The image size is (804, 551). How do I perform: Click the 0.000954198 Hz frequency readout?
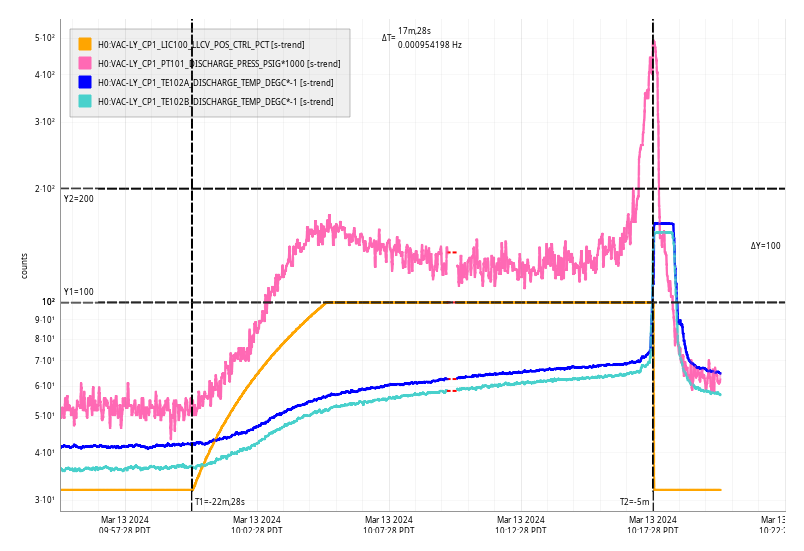pos(429,44)
